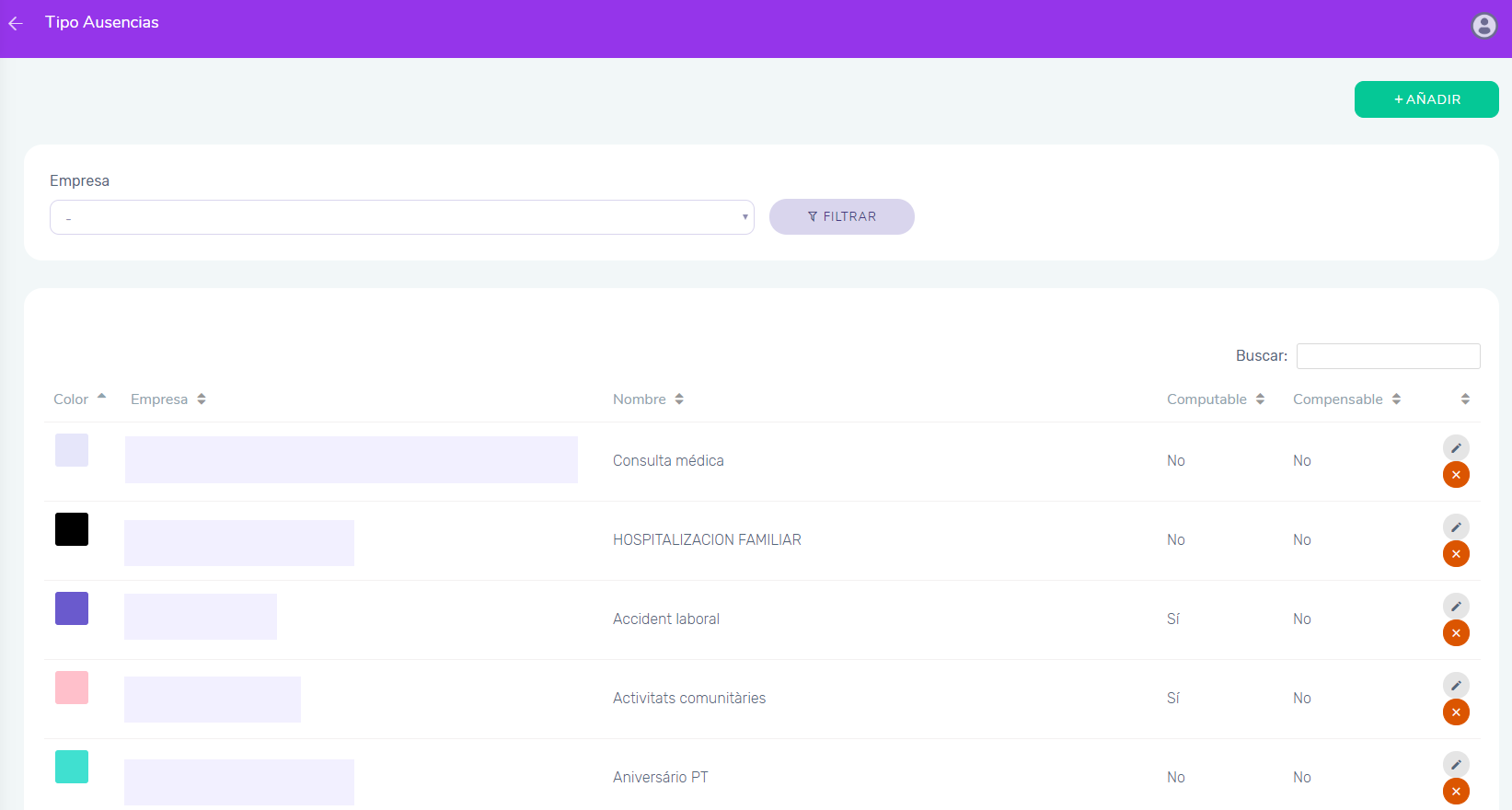Edit the HOSPITALIZACION FAMILIAR entry
Image resolution: width=1512 pixels, height=810 pixels.
click(x=1456, y=527)
